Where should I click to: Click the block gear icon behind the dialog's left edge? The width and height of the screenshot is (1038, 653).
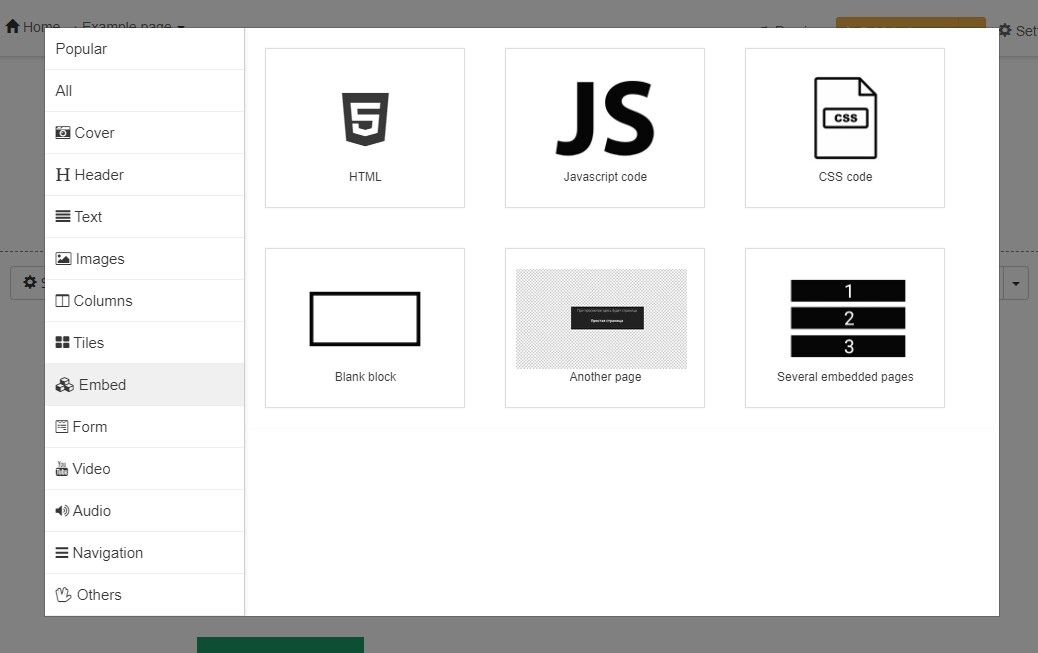click(30, 283)
